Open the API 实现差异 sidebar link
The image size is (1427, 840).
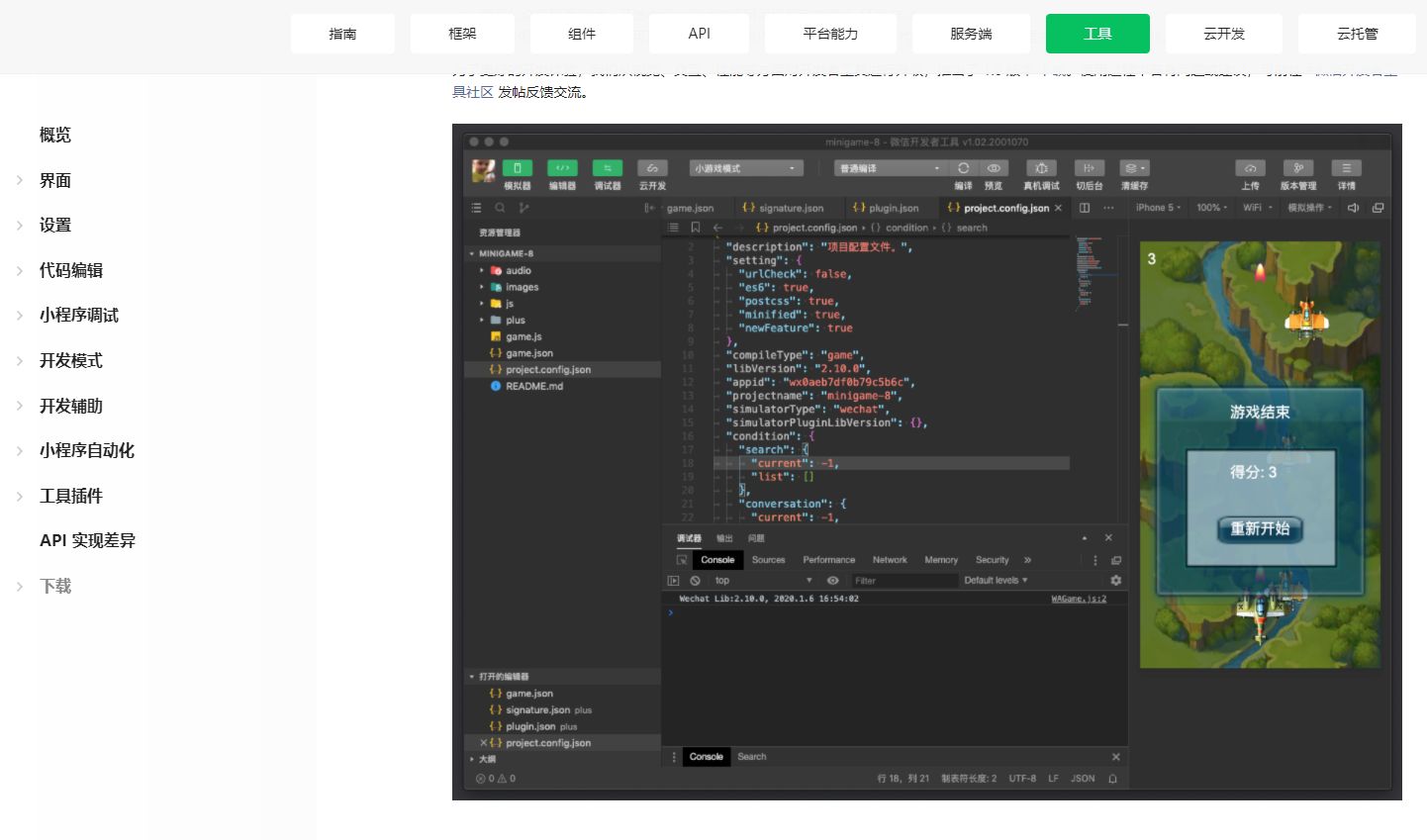87,540
